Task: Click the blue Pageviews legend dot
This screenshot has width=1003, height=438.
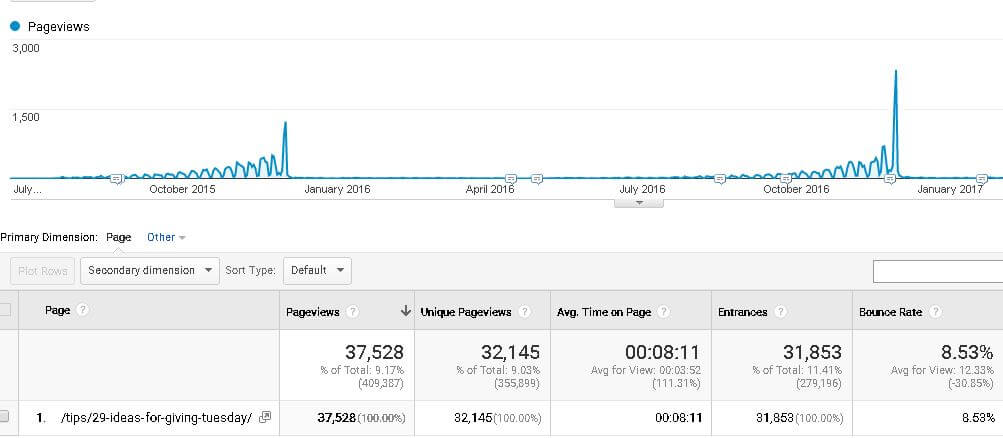Action: 15,27
